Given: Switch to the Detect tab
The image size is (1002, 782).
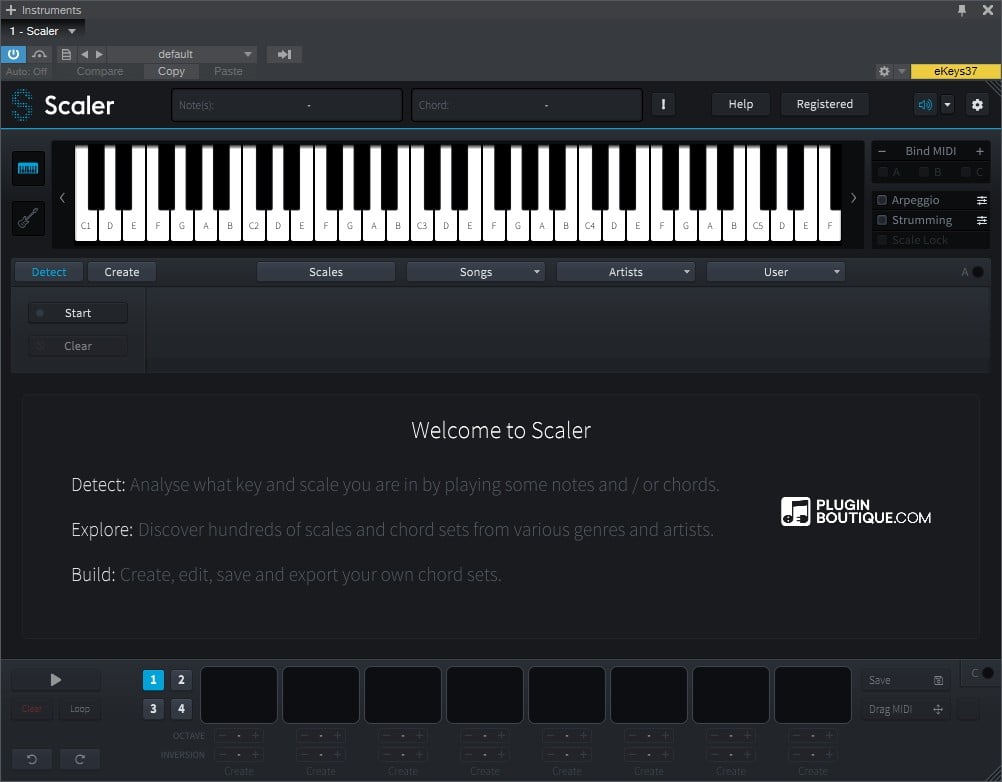Looking at the screenshot, I should tap(49, 272).
